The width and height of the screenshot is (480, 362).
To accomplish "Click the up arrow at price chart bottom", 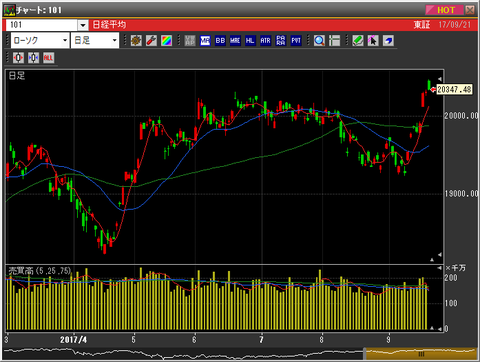I will point(432,259).
